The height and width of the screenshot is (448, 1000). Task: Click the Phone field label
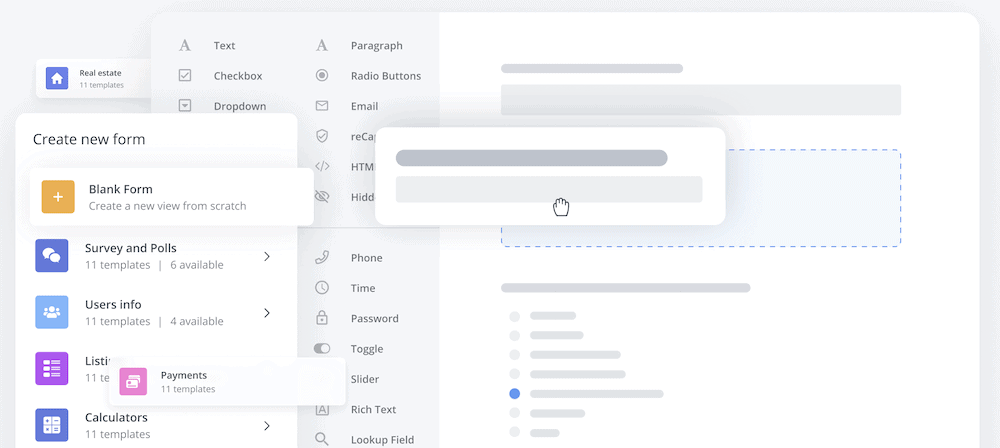[367, 258]
